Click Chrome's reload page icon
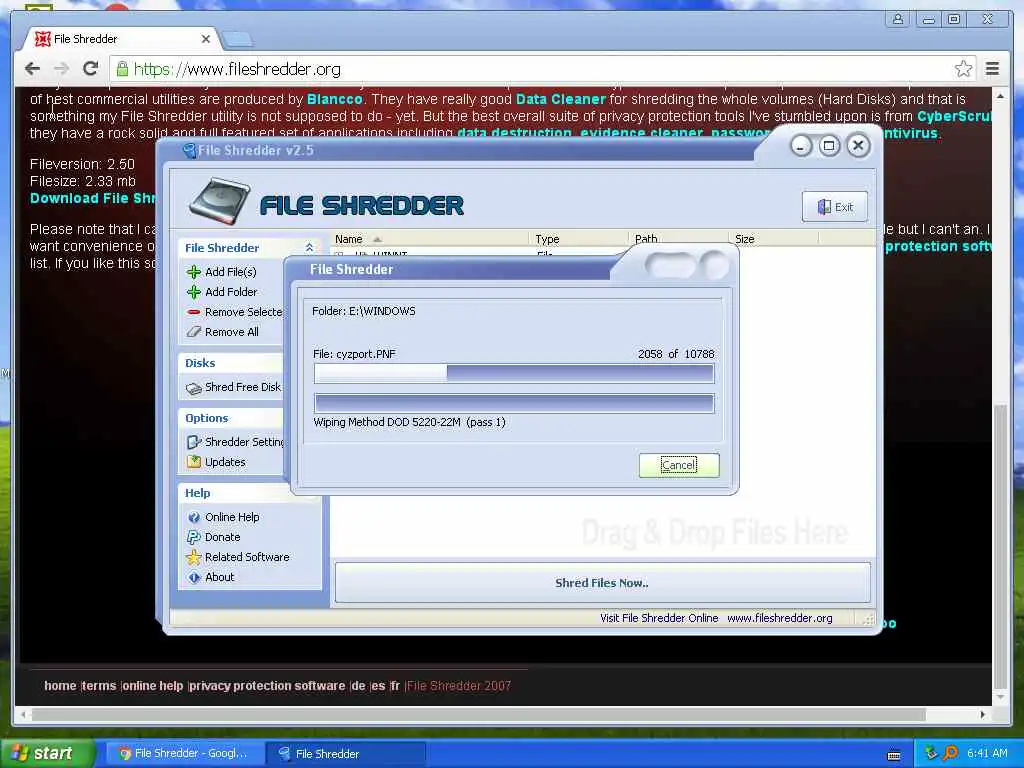The width and height of the screenshot is (1024, 768). click(91, 69)
